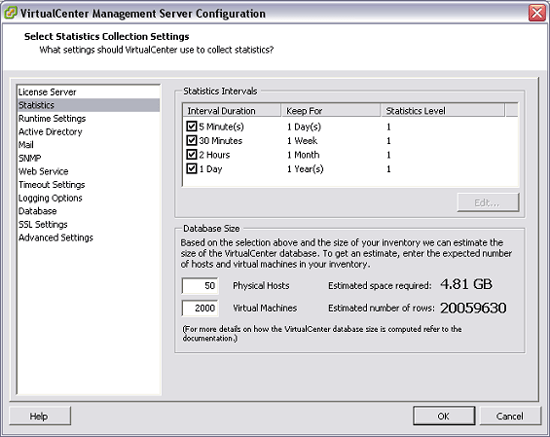This screenshot has height=437, width=550.
Task: Click the Interval Duration column header
Action: 232,111
